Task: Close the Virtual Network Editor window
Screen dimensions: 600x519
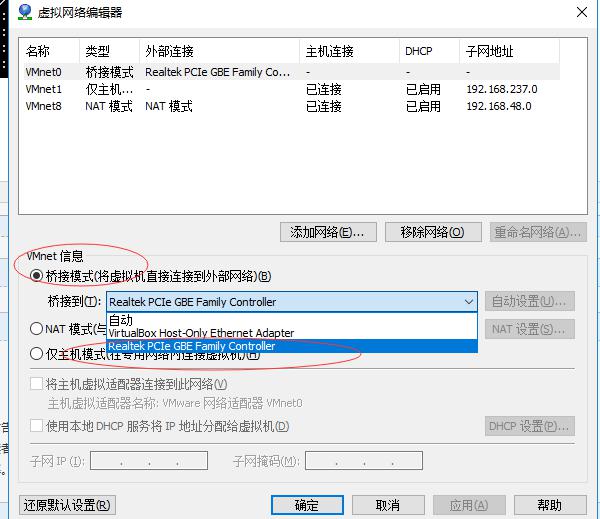Action: tap(582, 12)
